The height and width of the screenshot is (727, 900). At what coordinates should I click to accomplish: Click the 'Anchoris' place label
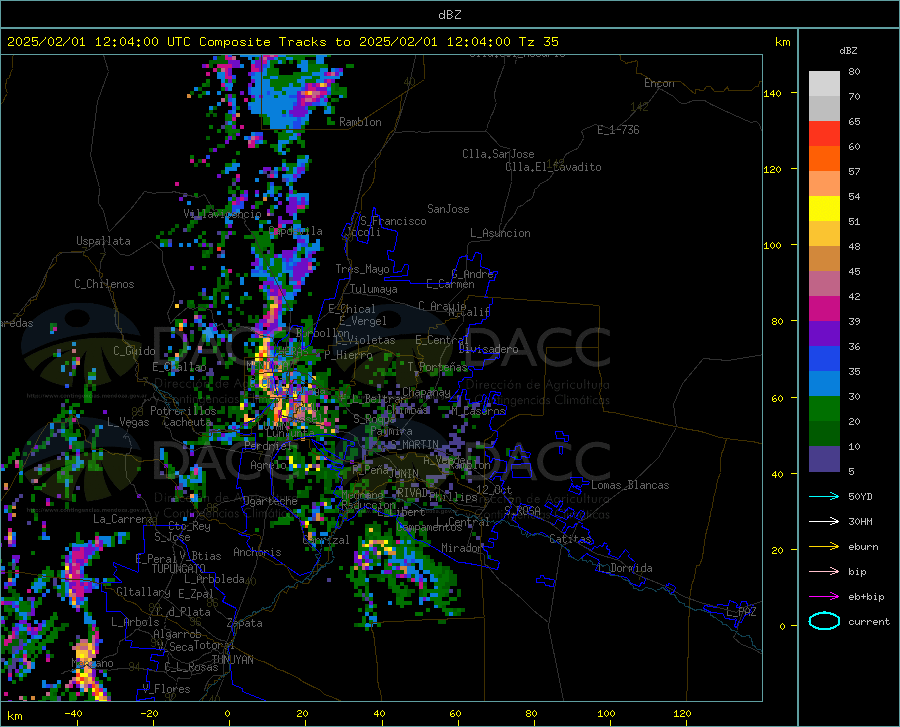pyautogui.click(x=257, y=552)
